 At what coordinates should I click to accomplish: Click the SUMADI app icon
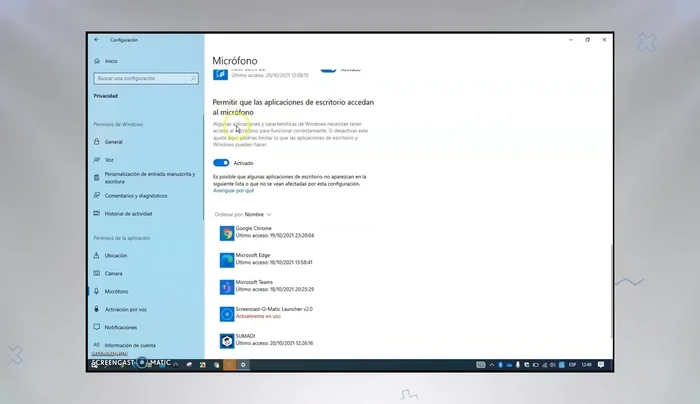(x=227, y=341)
